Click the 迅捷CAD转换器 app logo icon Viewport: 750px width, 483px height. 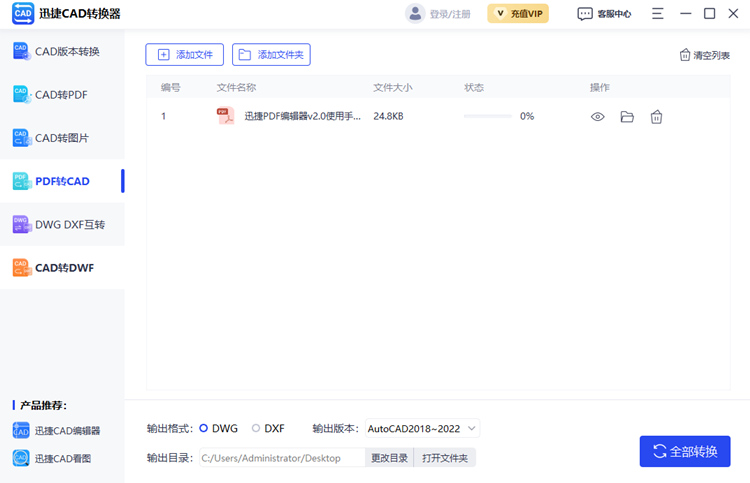(23, 13)
